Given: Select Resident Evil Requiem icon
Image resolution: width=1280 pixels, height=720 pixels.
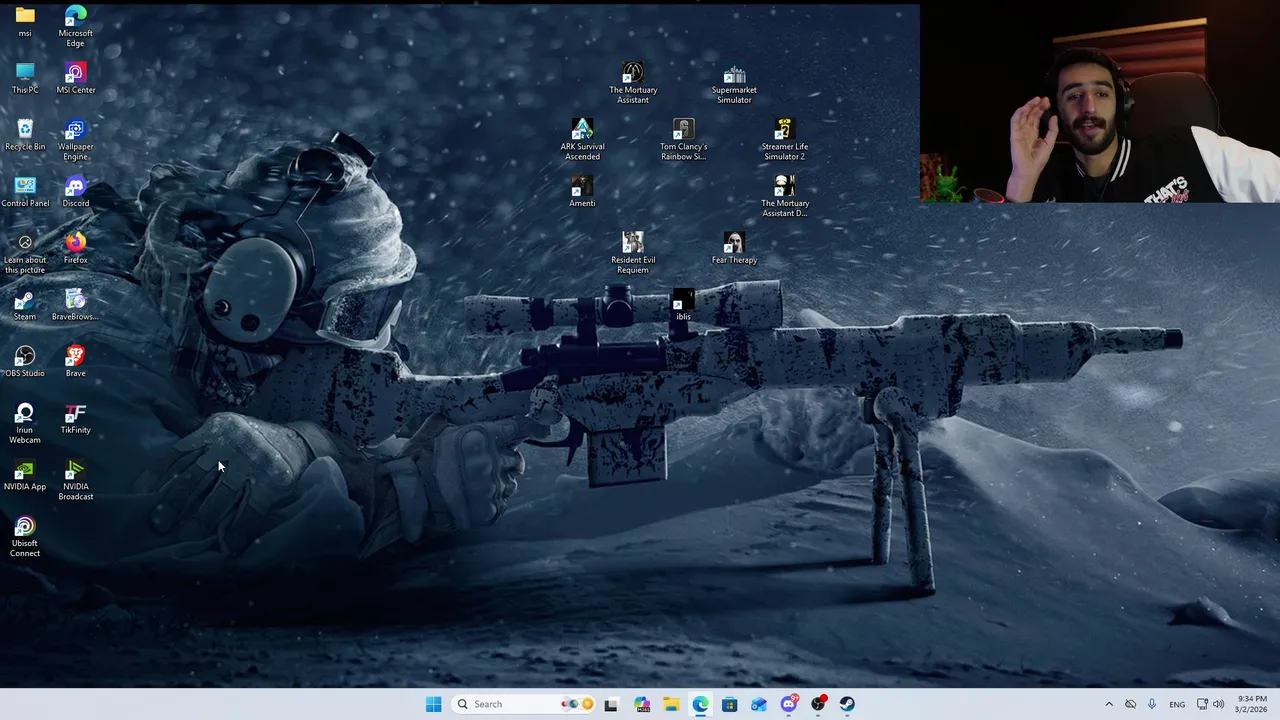Looking at the screenshot, I should point(633,253).
